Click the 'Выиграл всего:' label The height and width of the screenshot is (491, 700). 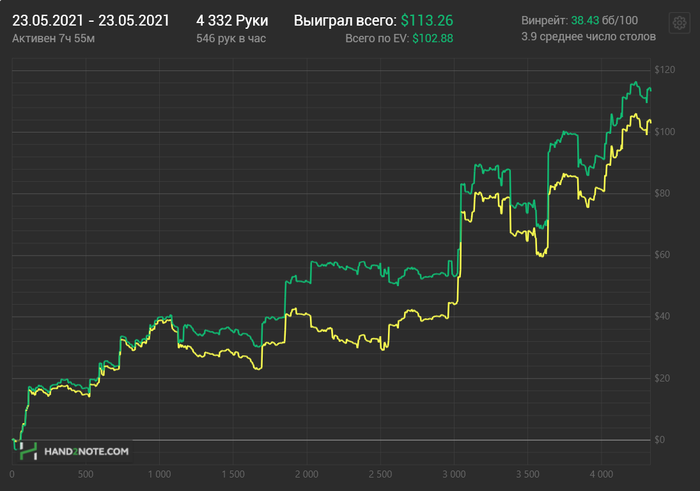coord(345,21)
